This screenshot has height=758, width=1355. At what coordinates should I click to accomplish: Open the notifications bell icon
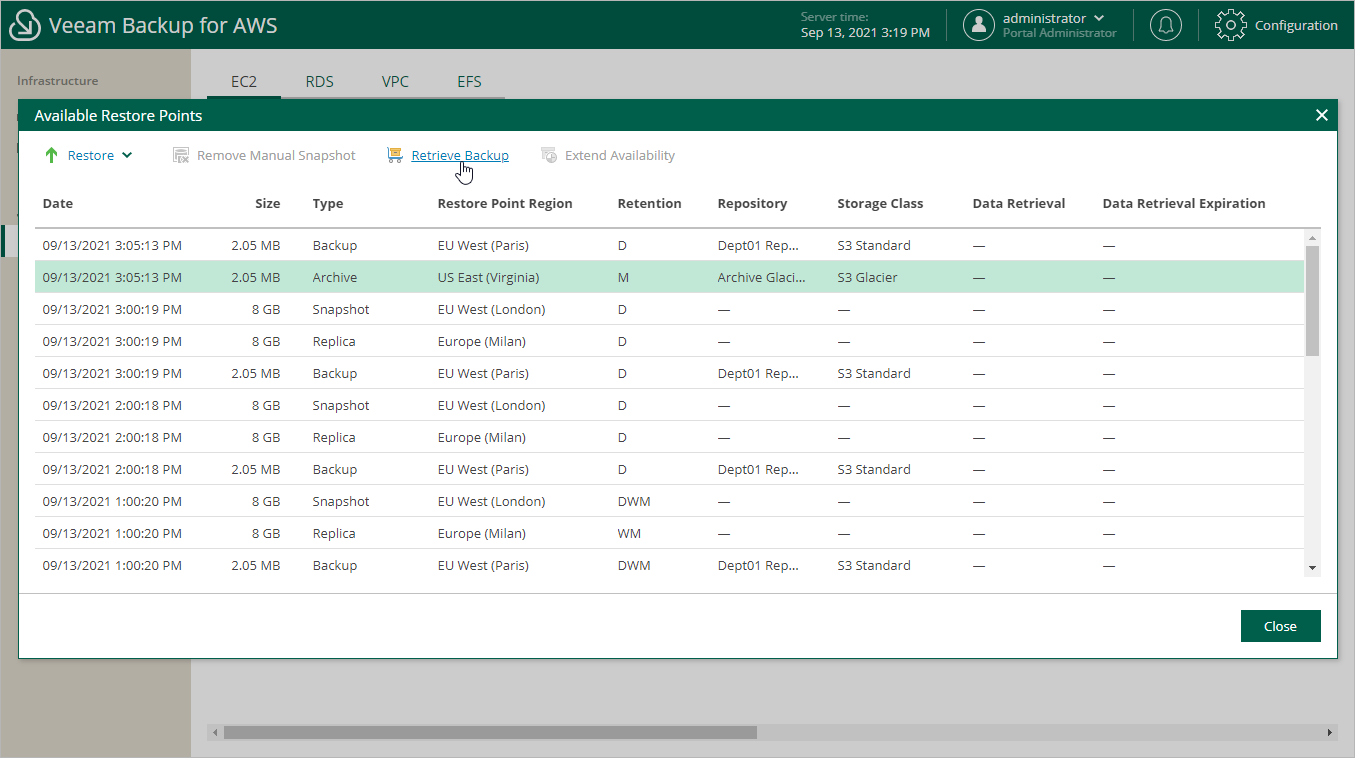coord(1165,25)
